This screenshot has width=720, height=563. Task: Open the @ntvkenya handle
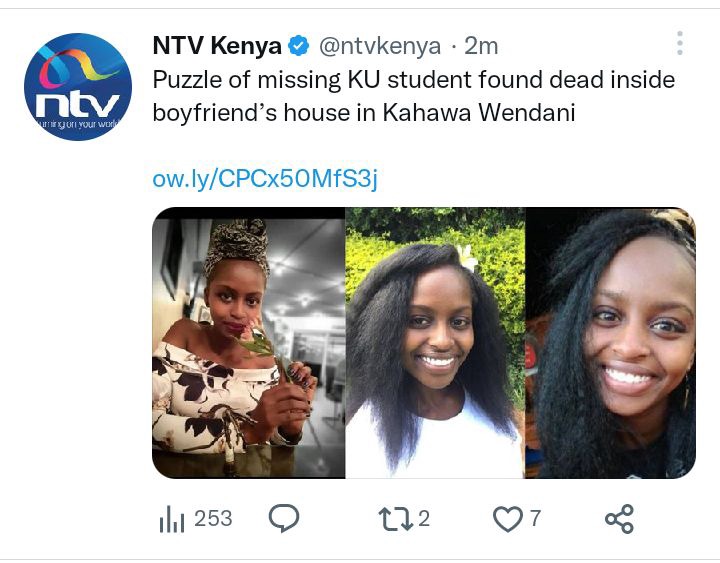click(380, 46)
